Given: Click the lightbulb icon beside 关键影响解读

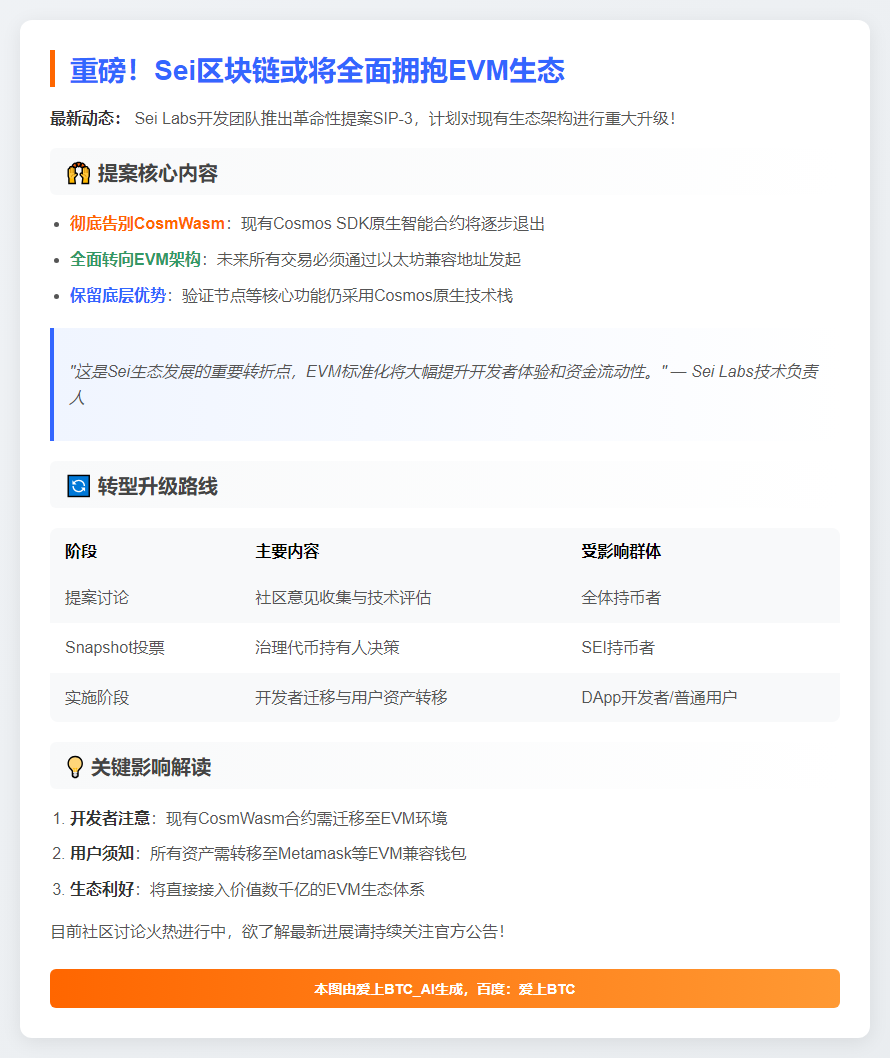Looking at the screenshot, I should pos(75,767).
